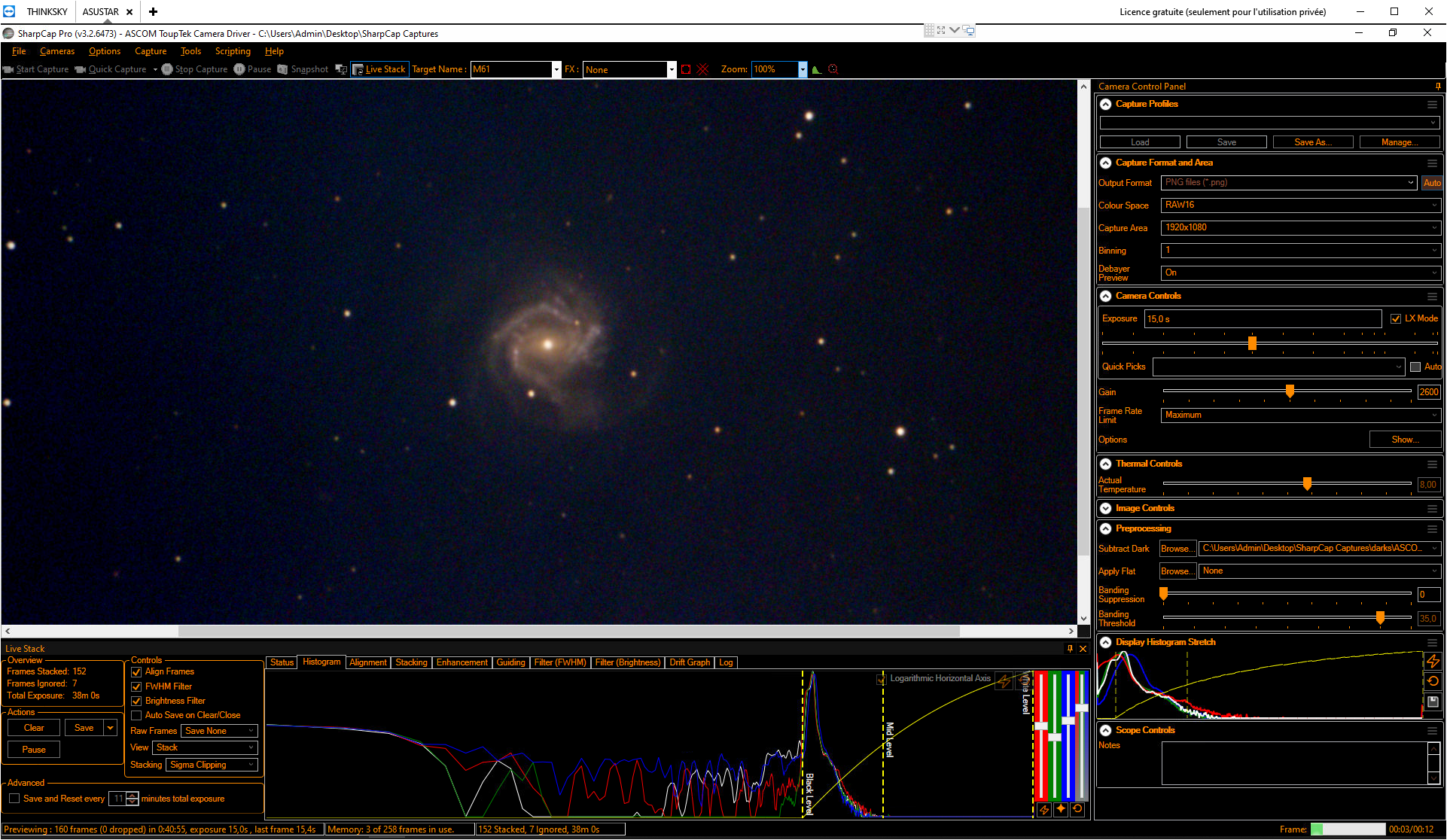Click the red focus target icon in toolbar
Image resolution: width=1447 pixels, height=840 pixels.
point(833,69)
